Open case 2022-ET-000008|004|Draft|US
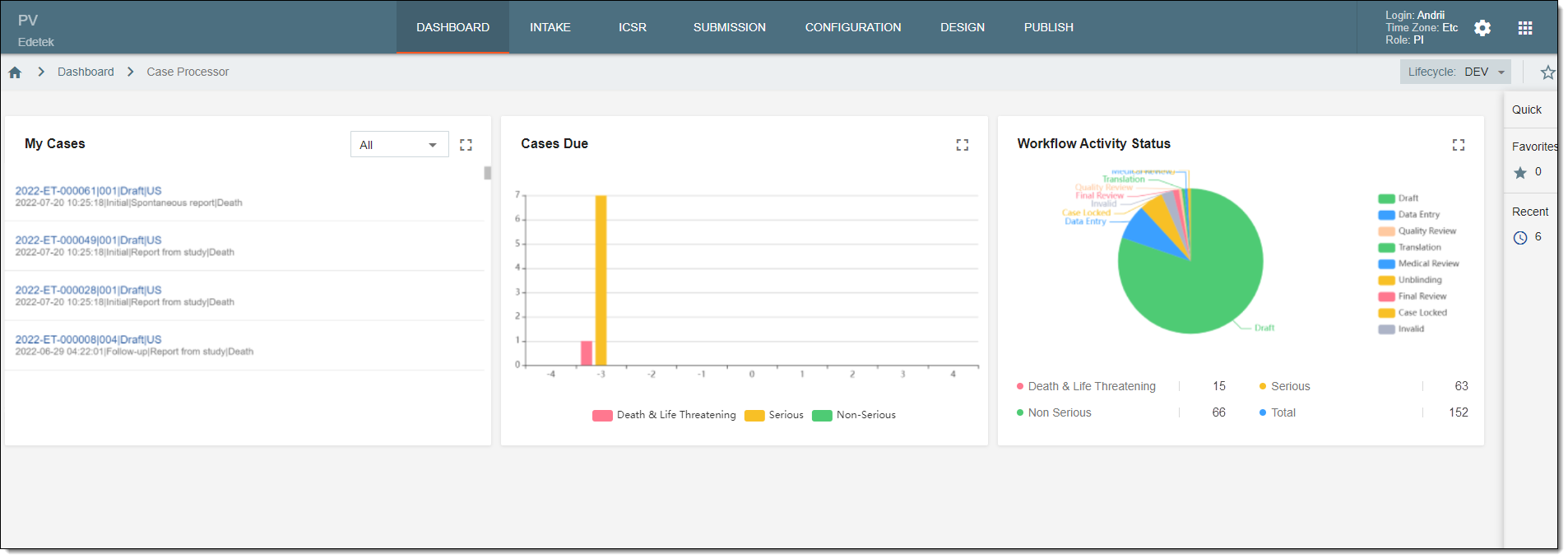The width and height of the screenshot is (1568, 559). (x=88, y=339)
